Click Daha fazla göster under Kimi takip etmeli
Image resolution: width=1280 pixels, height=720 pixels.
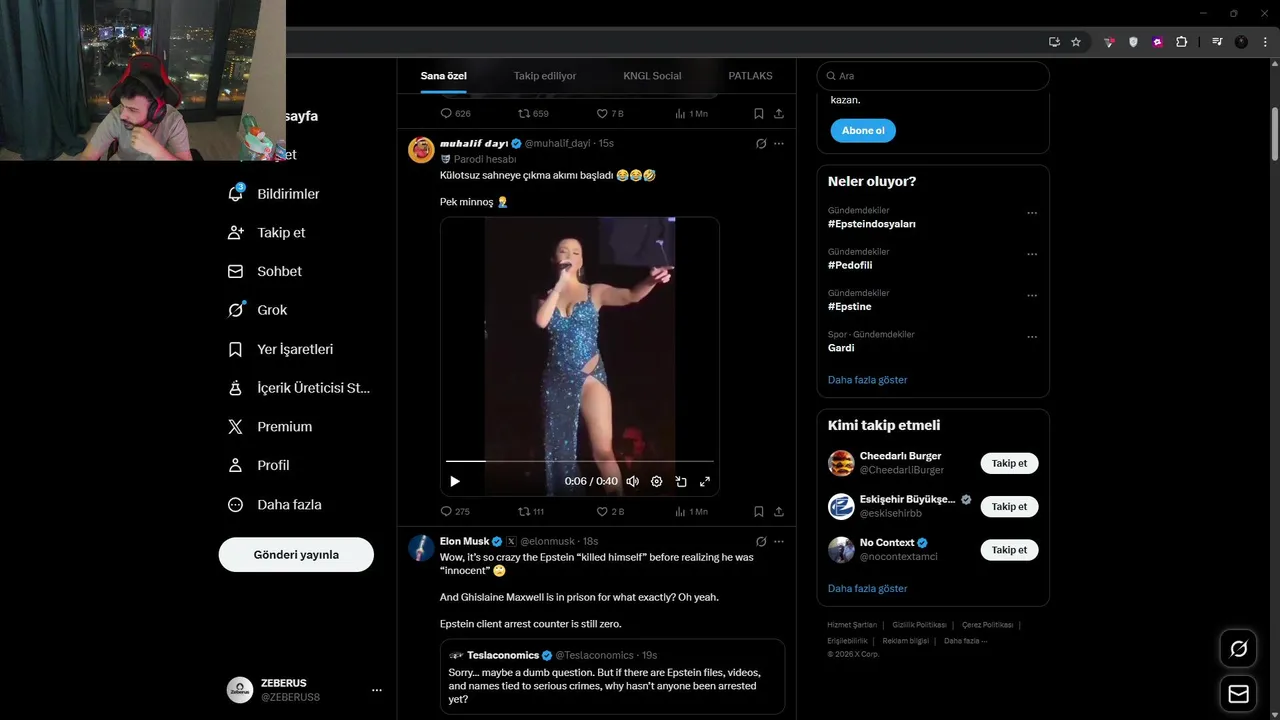pyautogui.click(x=867, y=589)
